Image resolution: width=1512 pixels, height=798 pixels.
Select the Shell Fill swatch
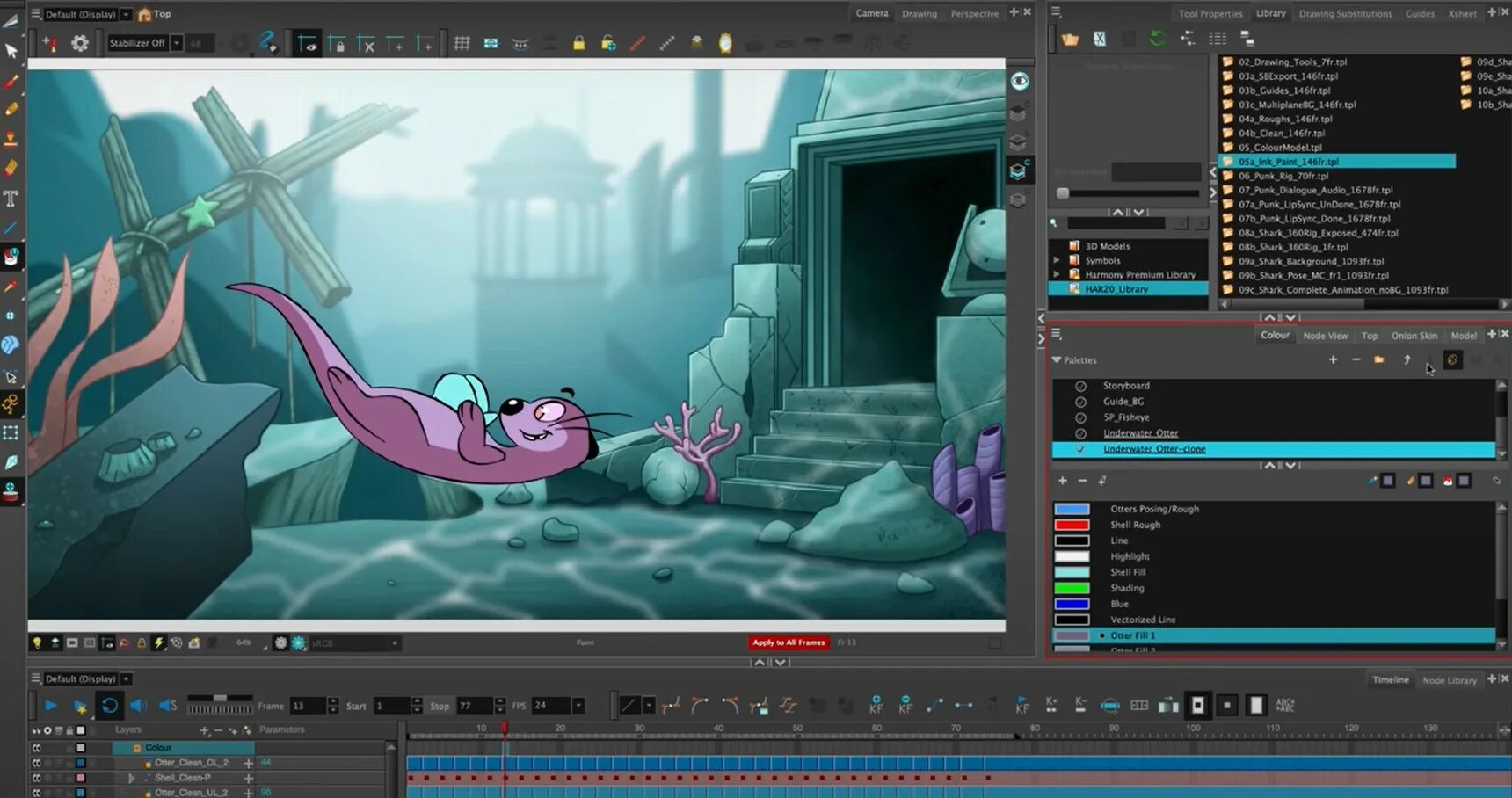click(1072, 572)
